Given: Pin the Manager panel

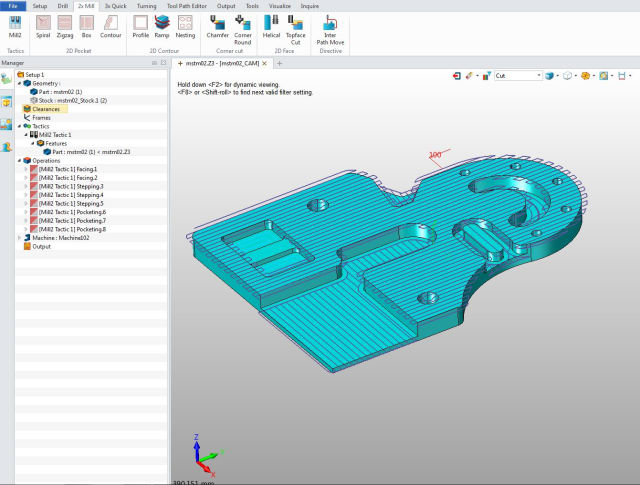Looking at the screenshot, I should click(x=154, y=63).
